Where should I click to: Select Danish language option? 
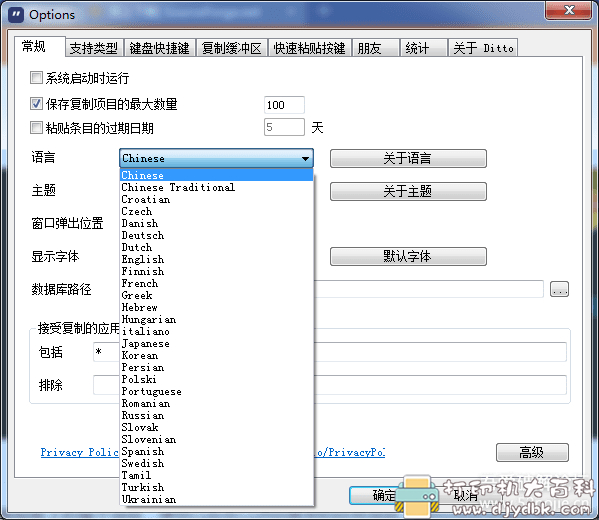pyautogui.click(x=217, y=223)
